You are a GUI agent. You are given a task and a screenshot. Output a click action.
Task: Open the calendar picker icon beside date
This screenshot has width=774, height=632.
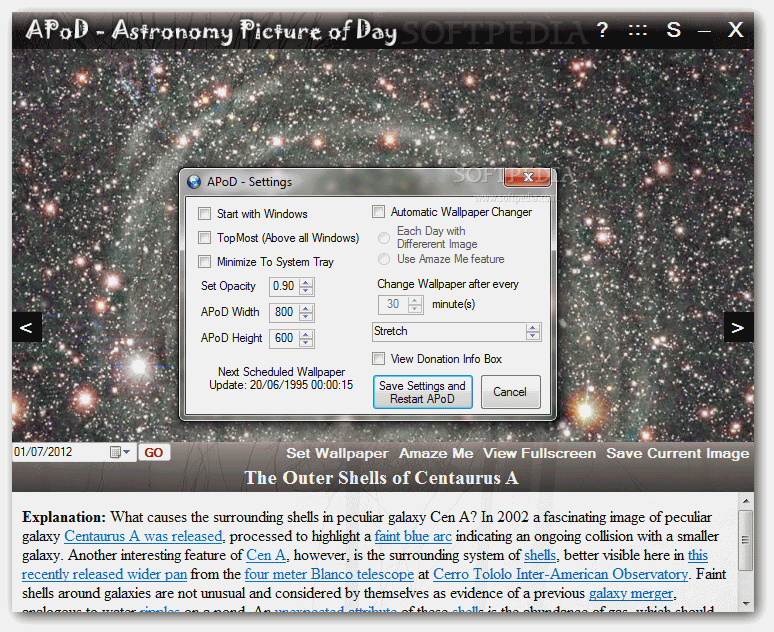[x=115, y=452]
